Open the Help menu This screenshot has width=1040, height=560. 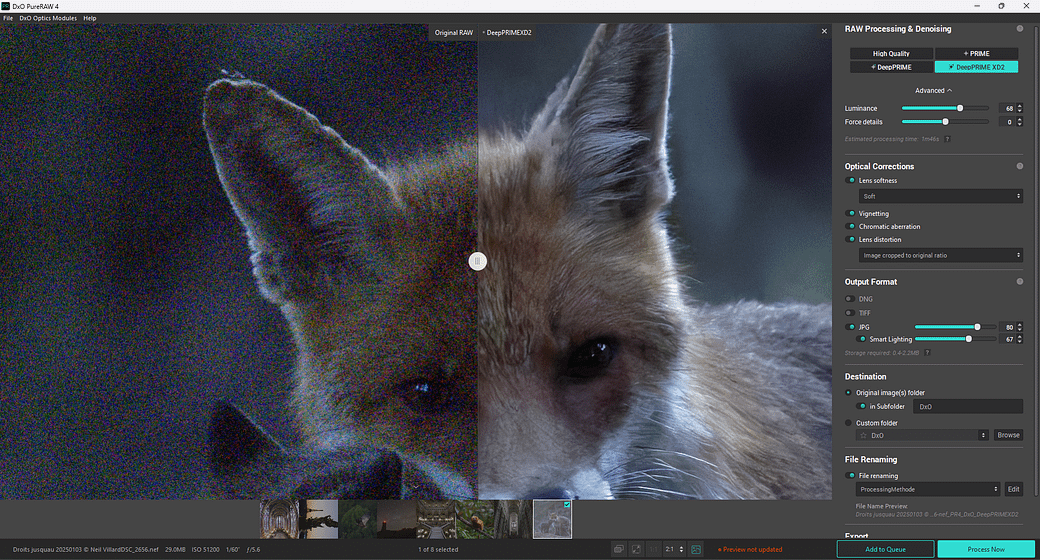pyautogui.click(x=90, y=18)
